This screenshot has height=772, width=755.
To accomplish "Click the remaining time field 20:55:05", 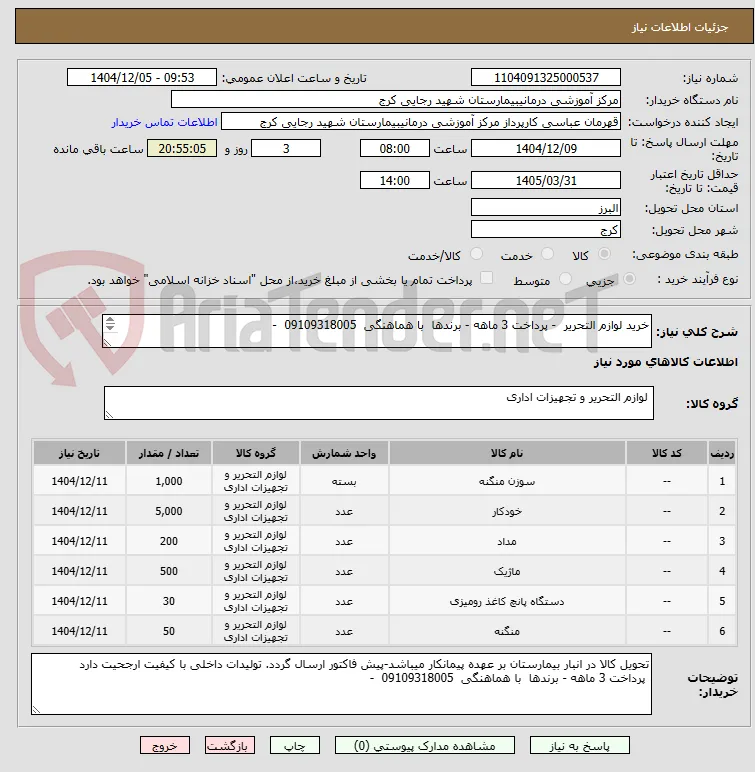I will (182, 148).
